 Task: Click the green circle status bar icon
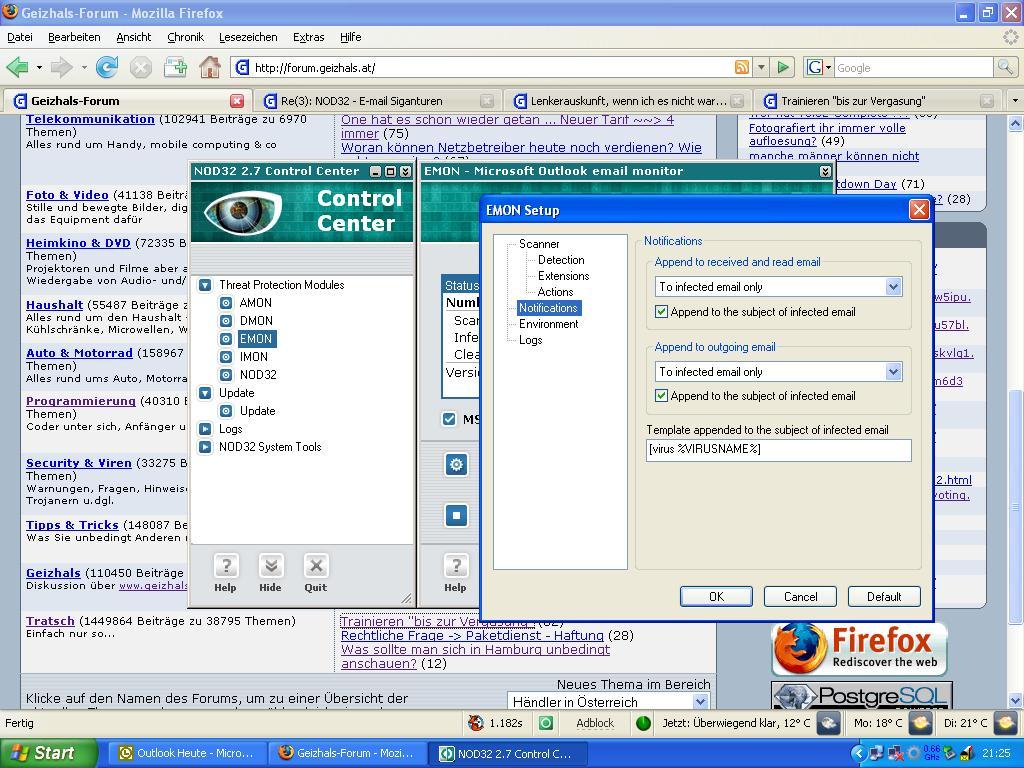[643, 723]
